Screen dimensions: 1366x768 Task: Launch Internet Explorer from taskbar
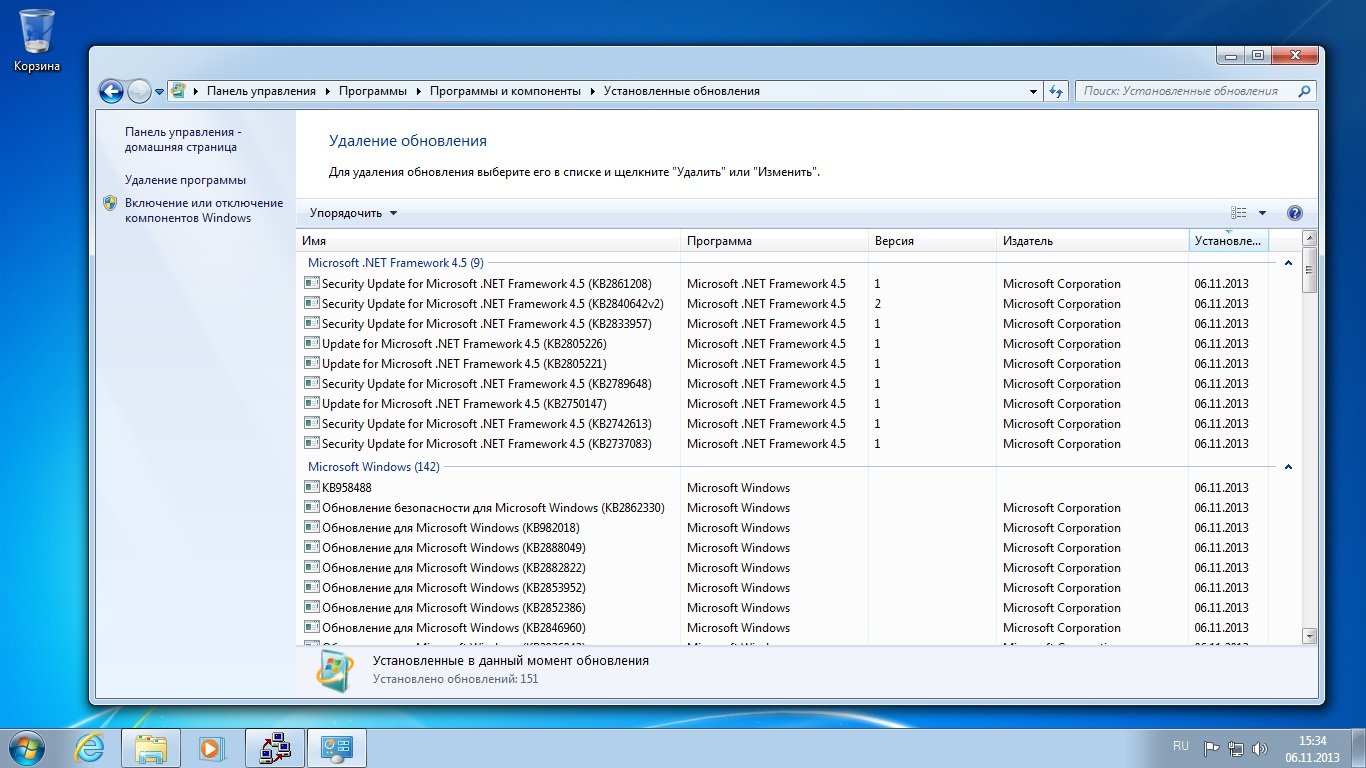(x=90, y=747)
